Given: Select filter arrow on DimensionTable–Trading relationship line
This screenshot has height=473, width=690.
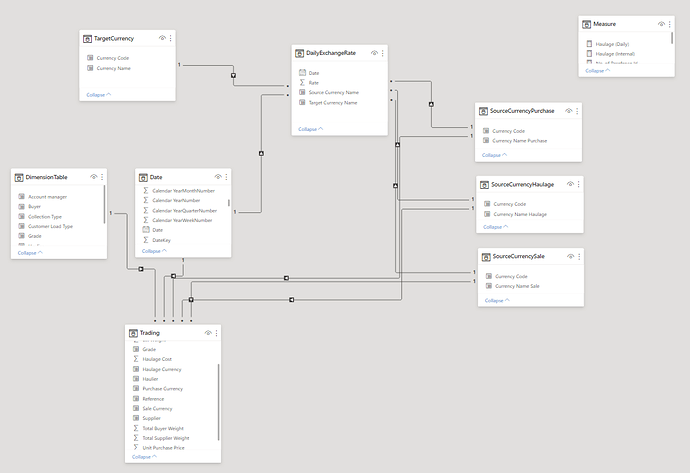Looking at the screenshot, I should [141, 269].
